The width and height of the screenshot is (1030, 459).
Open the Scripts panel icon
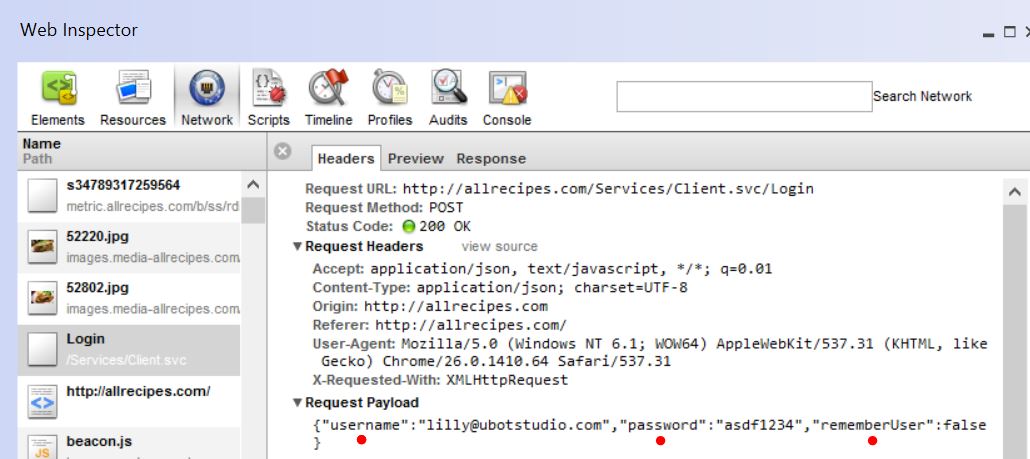[x=269, y=88]
